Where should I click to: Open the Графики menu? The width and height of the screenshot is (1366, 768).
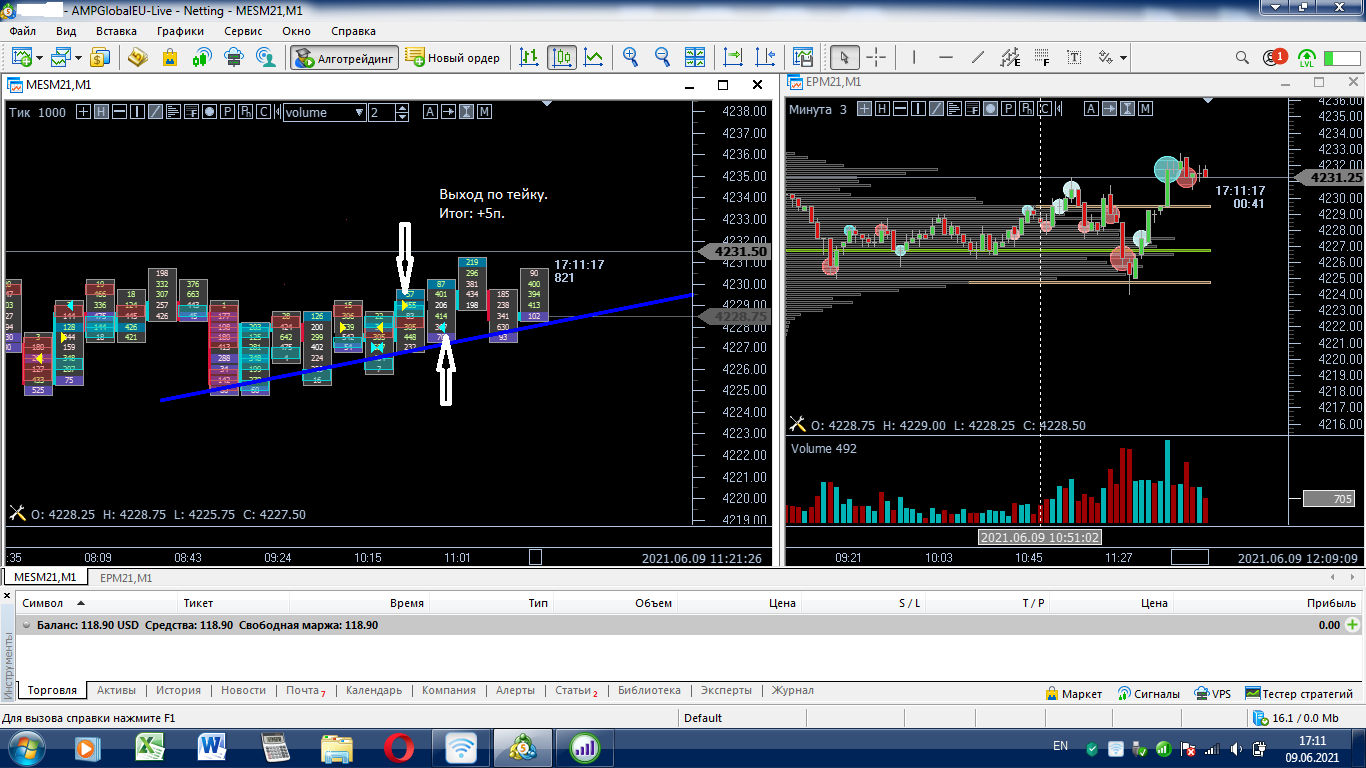coord(180,31)
